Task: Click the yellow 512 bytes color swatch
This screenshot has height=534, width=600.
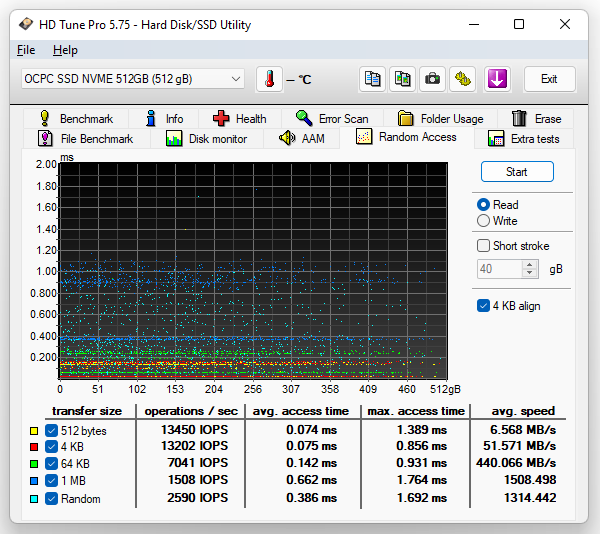Action: click(34, 431)
